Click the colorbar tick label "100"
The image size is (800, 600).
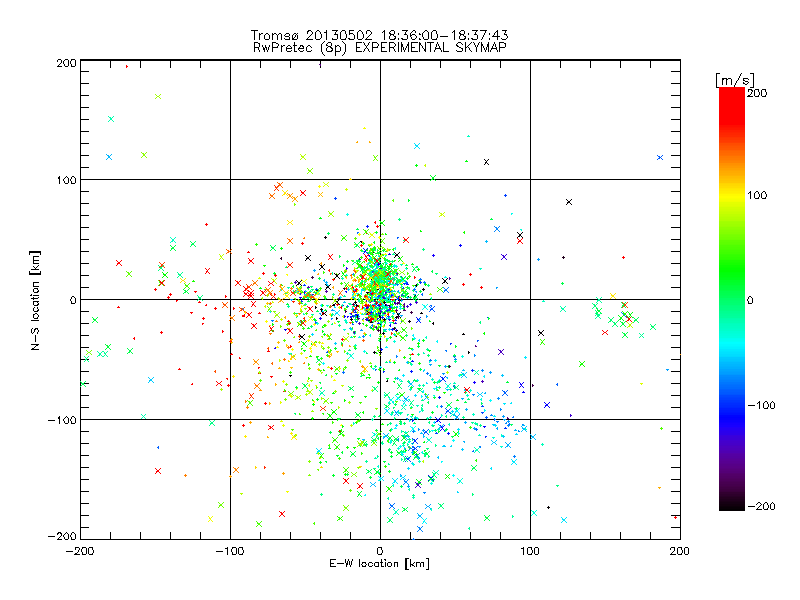click(x=757, y=195)
